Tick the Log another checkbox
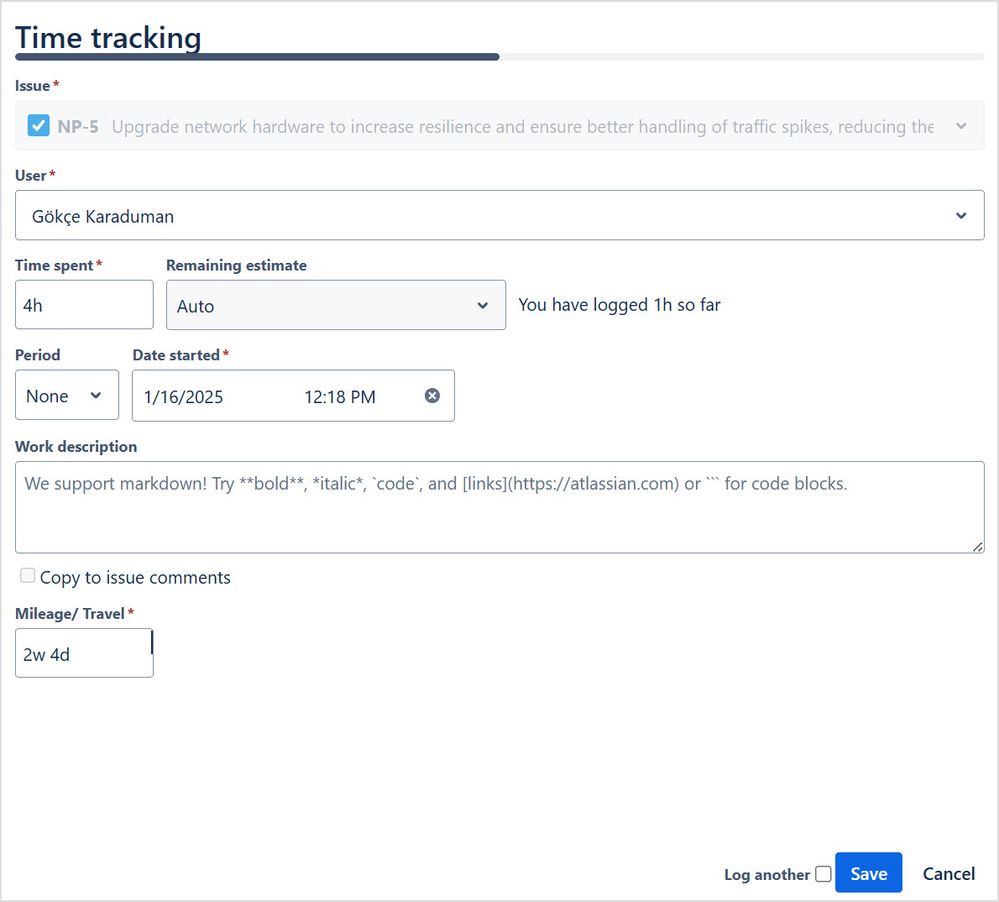Screen dimensions: 999x902 tap(823, 874)
